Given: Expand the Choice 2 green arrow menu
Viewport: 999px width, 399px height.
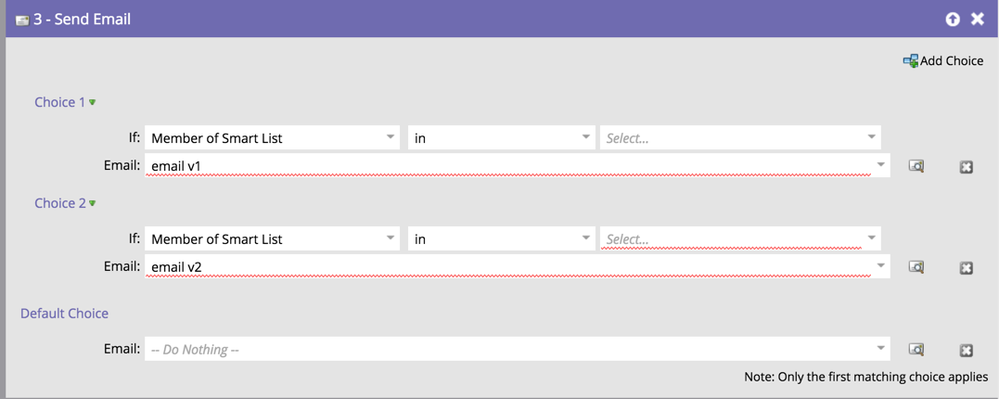Looking at the screenshot, I should pyautogui.click(x=92, y=203).
